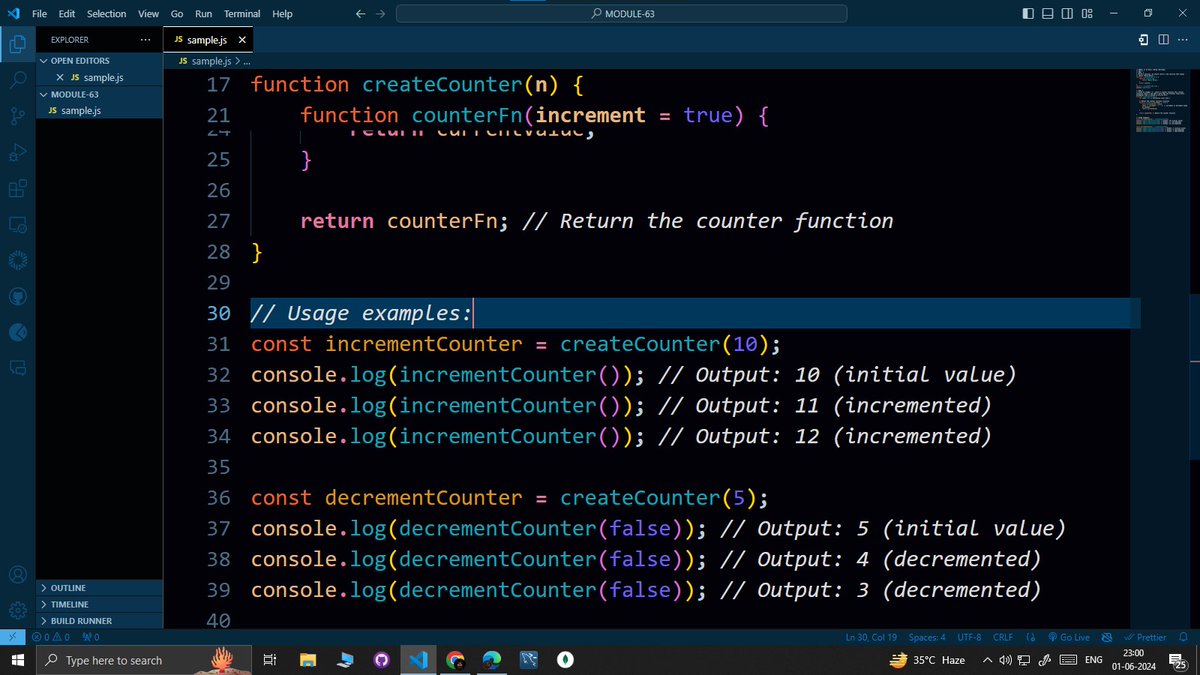Click the volume icon in the system tray
The height and width of the screenshot is (675, 1200).
pos(1005,660)
